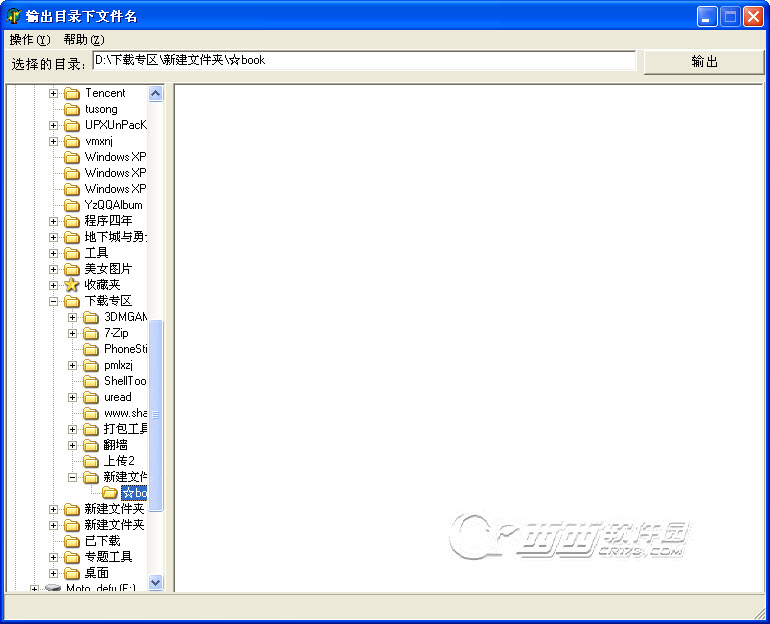This screenshot has height=624, width=770.
Task: Click the 已下载 folder icon
Action: tap(72, 541)
